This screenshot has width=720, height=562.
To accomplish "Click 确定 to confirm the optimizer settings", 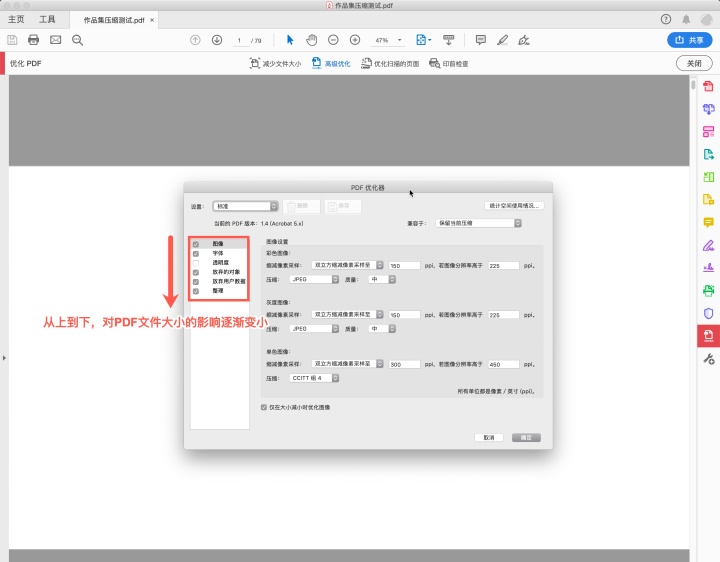I will point(526,438).
